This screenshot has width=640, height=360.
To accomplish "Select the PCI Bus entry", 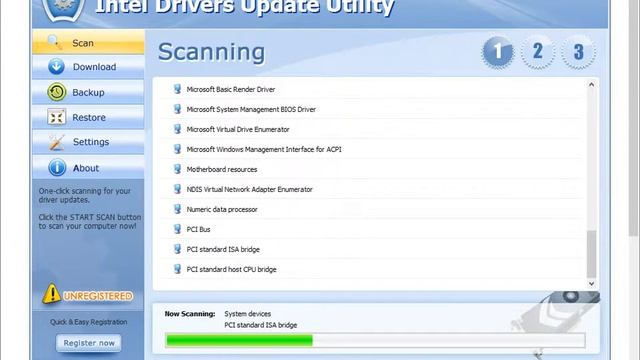I will tap(371, 229).
